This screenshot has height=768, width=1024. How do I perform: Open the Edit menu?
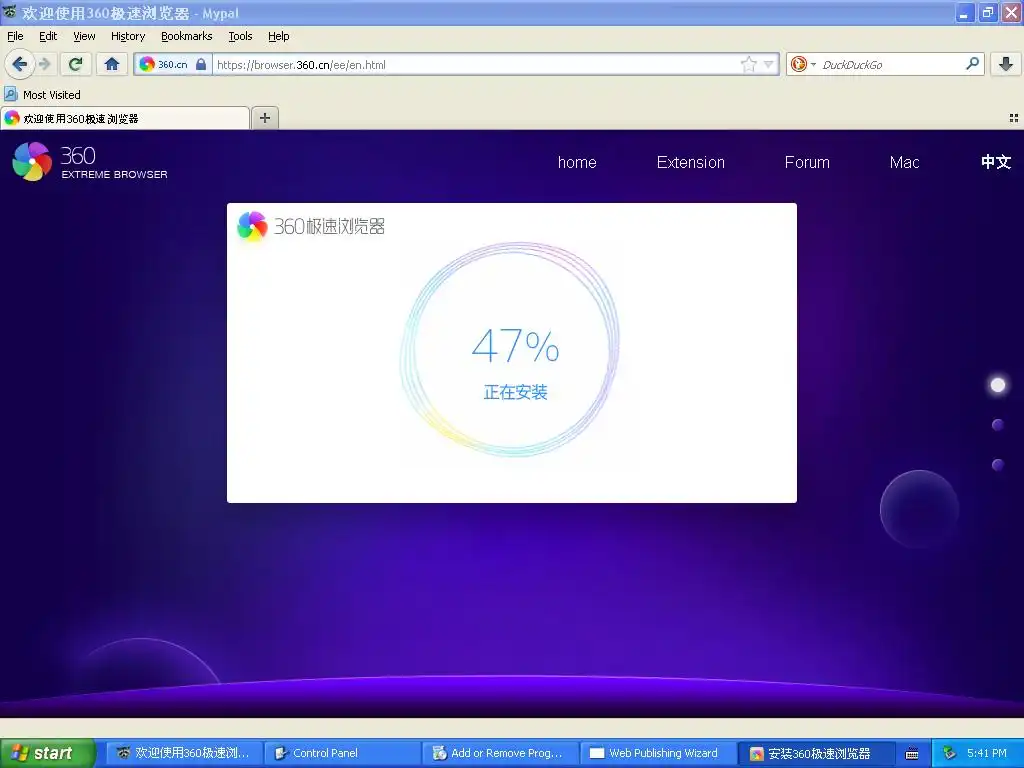(48, 36)
